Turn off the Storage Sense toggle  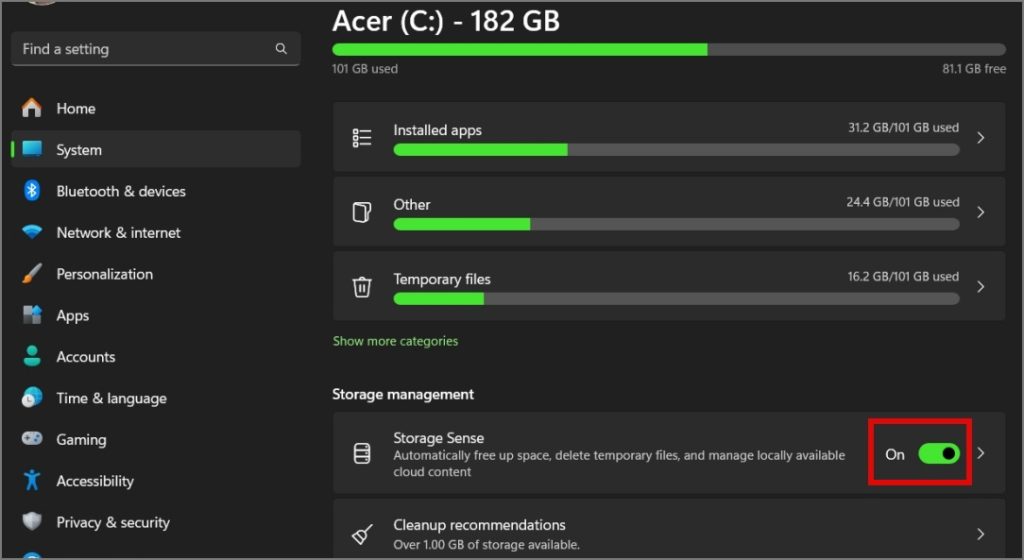(x=938, y=454)
